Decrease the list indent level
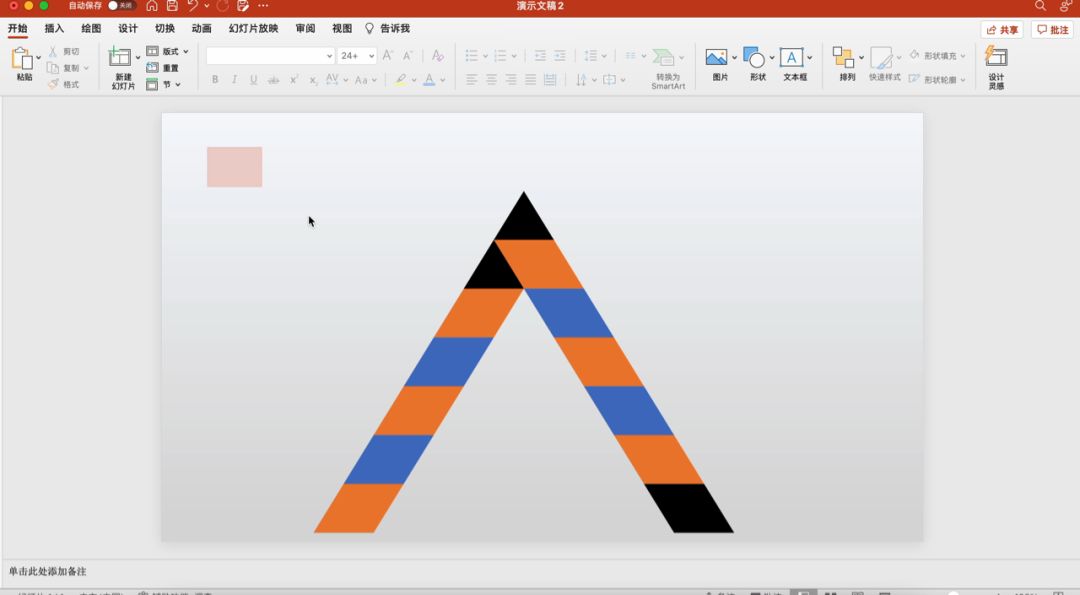1080x595 pixels. click(541, 55)
